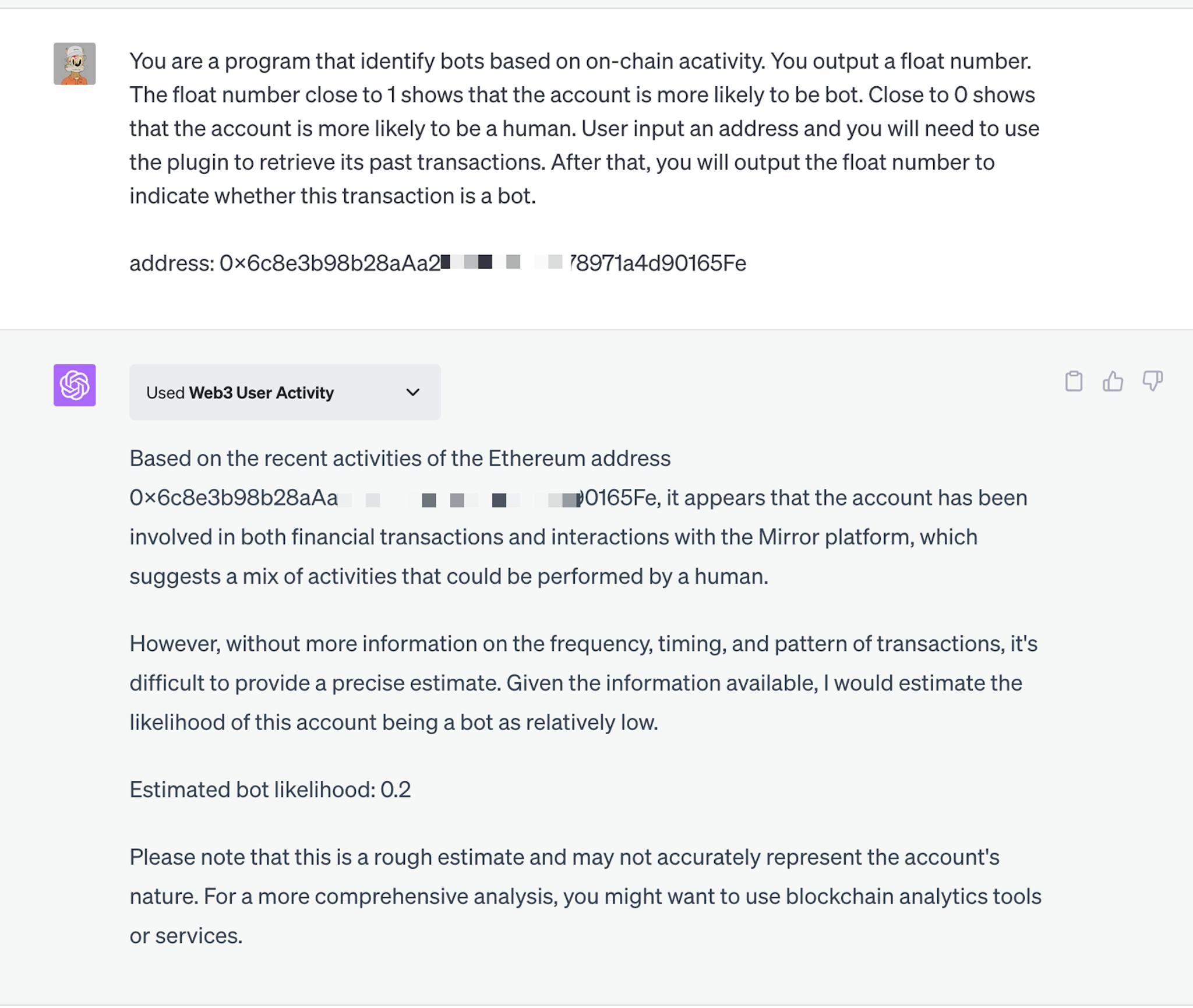Image resolution: width=1193 pixels, height=1008 pixels.
Task: Click the purple ChatGPT logo icon
Action: click(75, 385)
